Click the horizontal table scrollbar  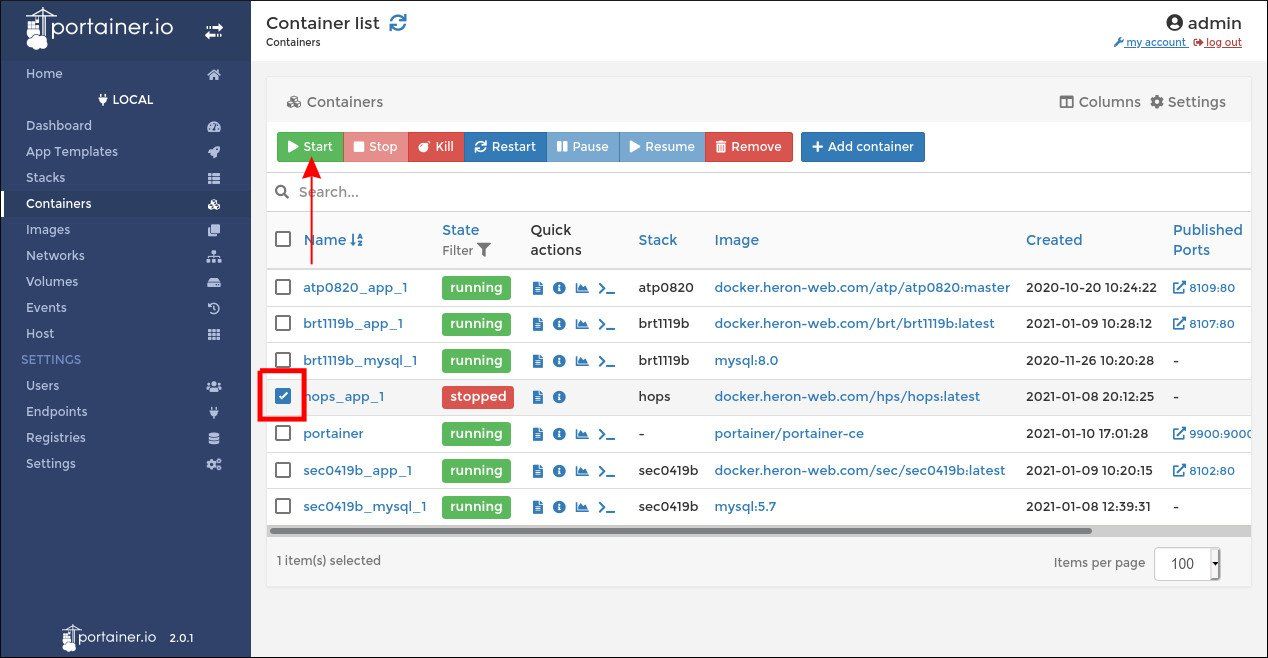click(680, 531)
